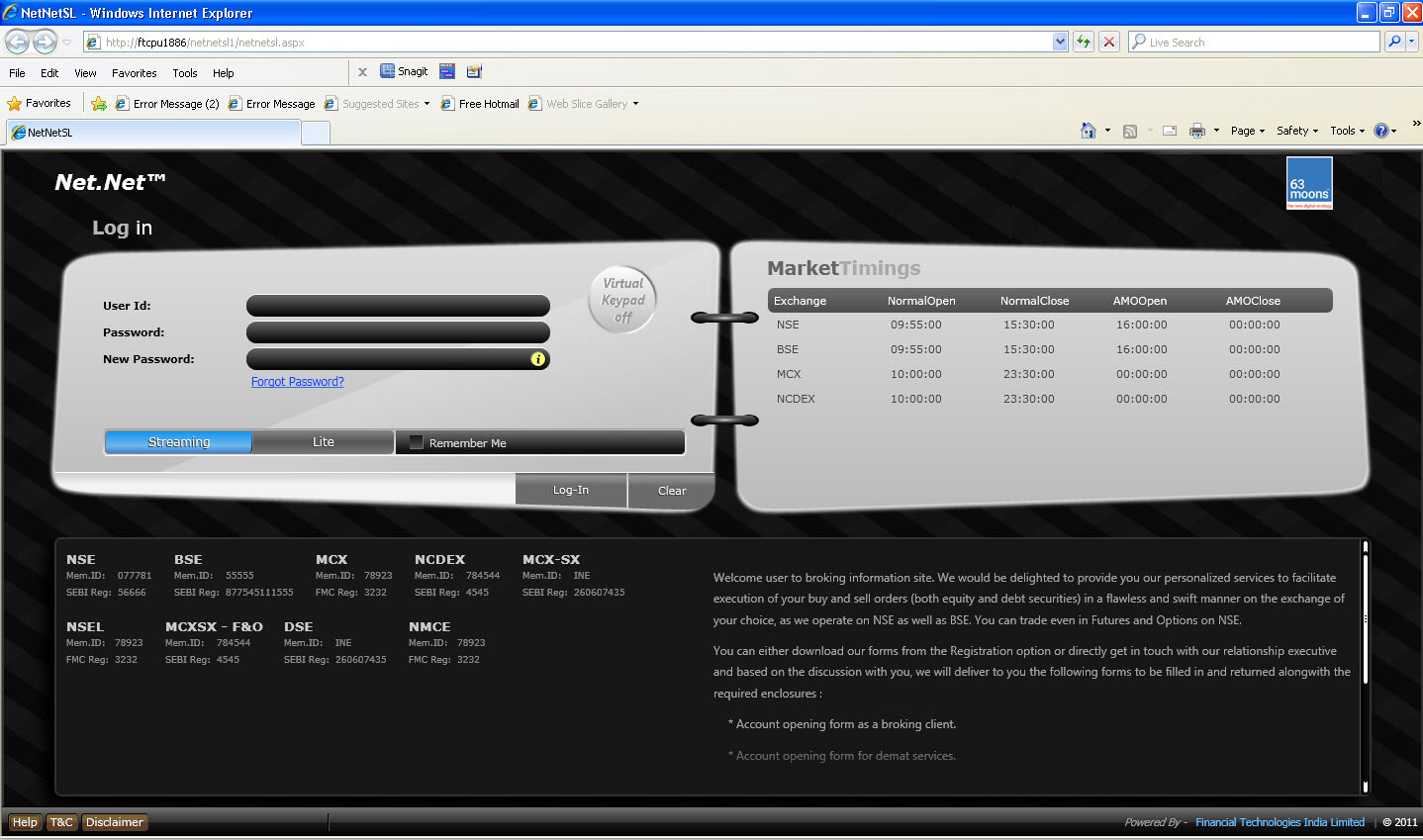Image resolution: width=1423 pixels, height=840 pixels.
Task: Open Snagit from the command bar
Action: [403, 71]
